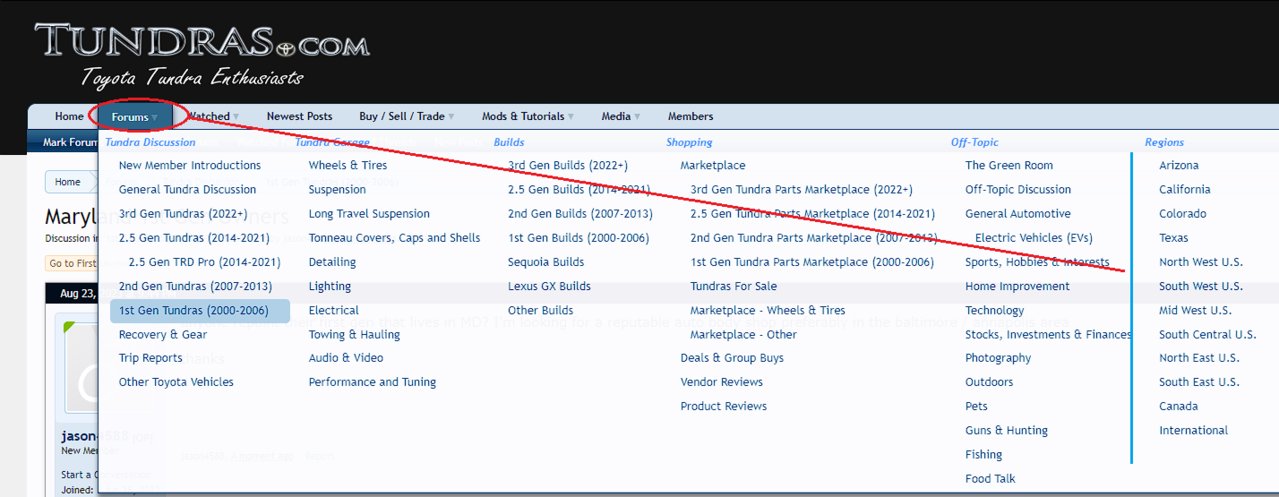Open Tonneau Covers, Caps and Shells

(x=394, y=238)
